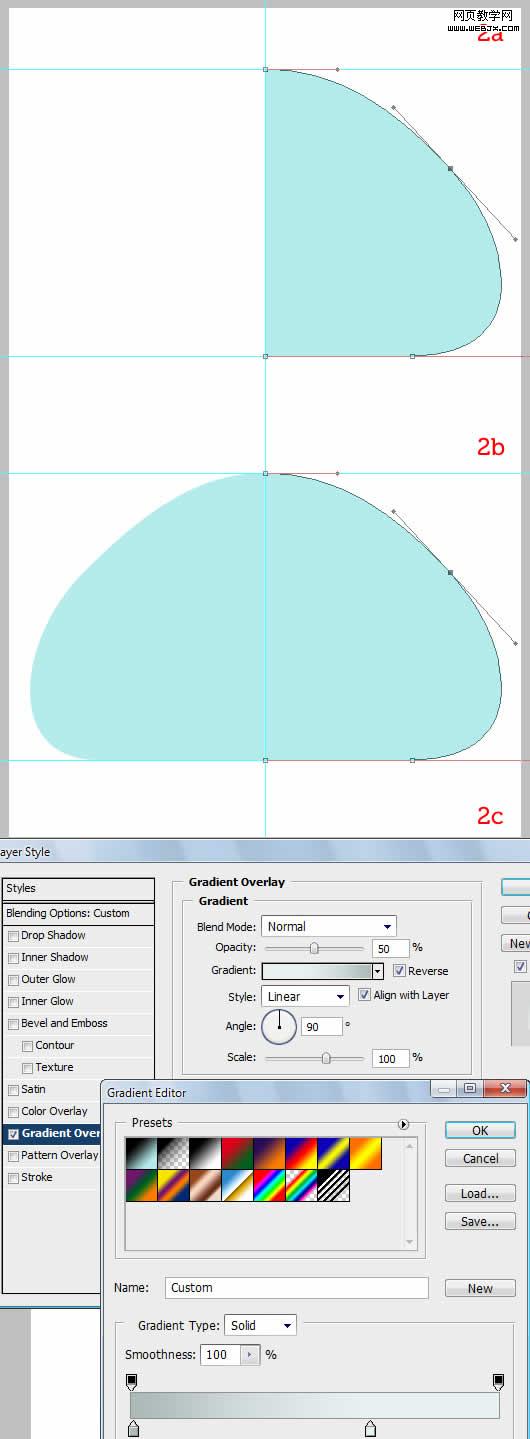Open Blending Options: Custom
The image size is (530, 1439).
(78, 913)
